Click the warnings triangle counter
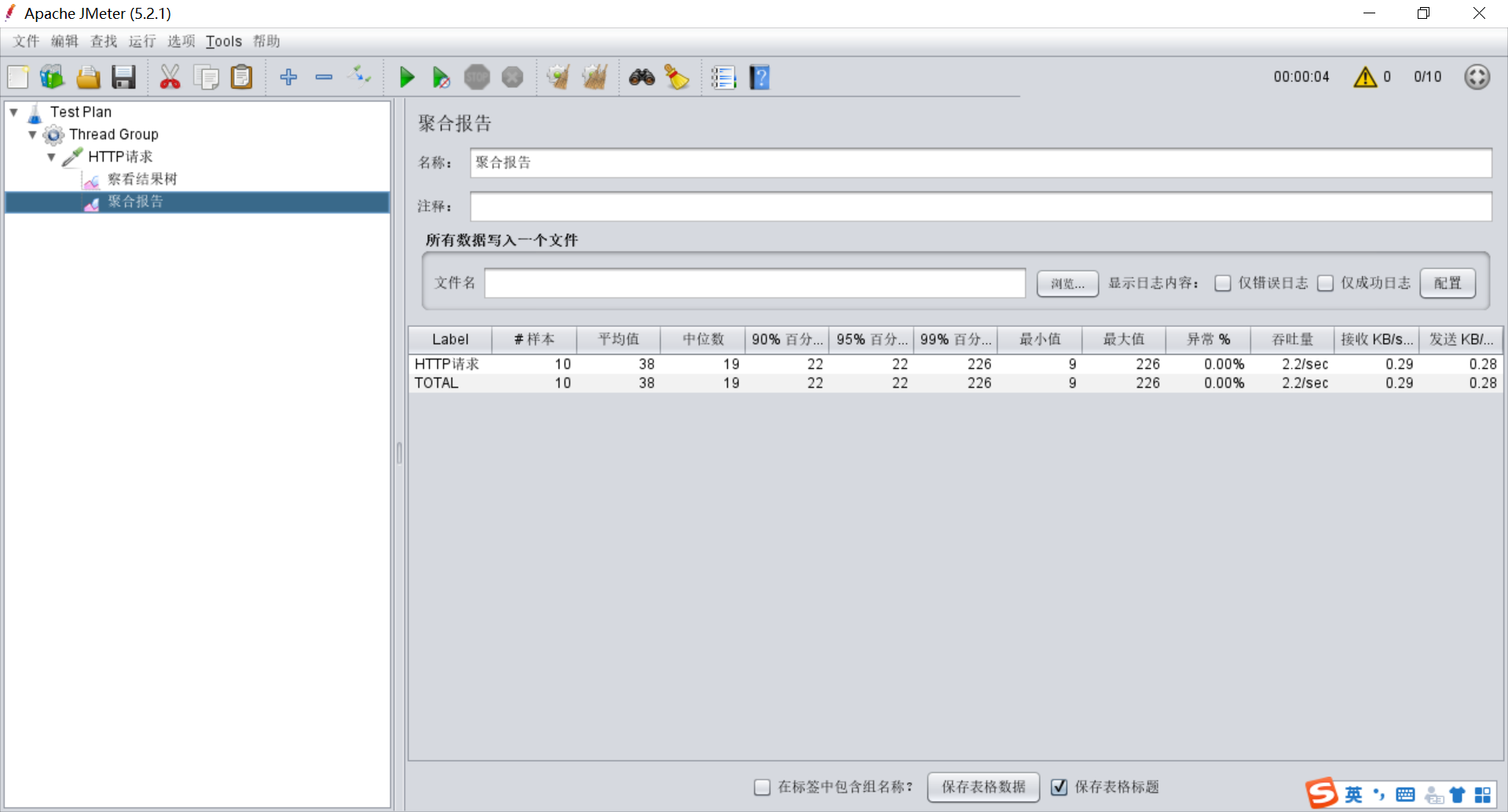Viewport: 1508px width, 812px height. click(x=1365, y=77)
